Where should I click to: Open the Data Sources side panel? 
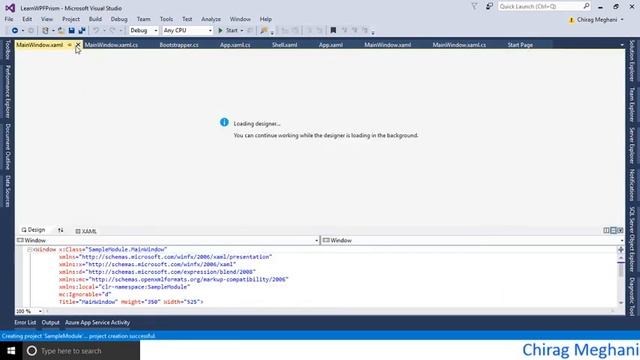(x=7, y=191)
